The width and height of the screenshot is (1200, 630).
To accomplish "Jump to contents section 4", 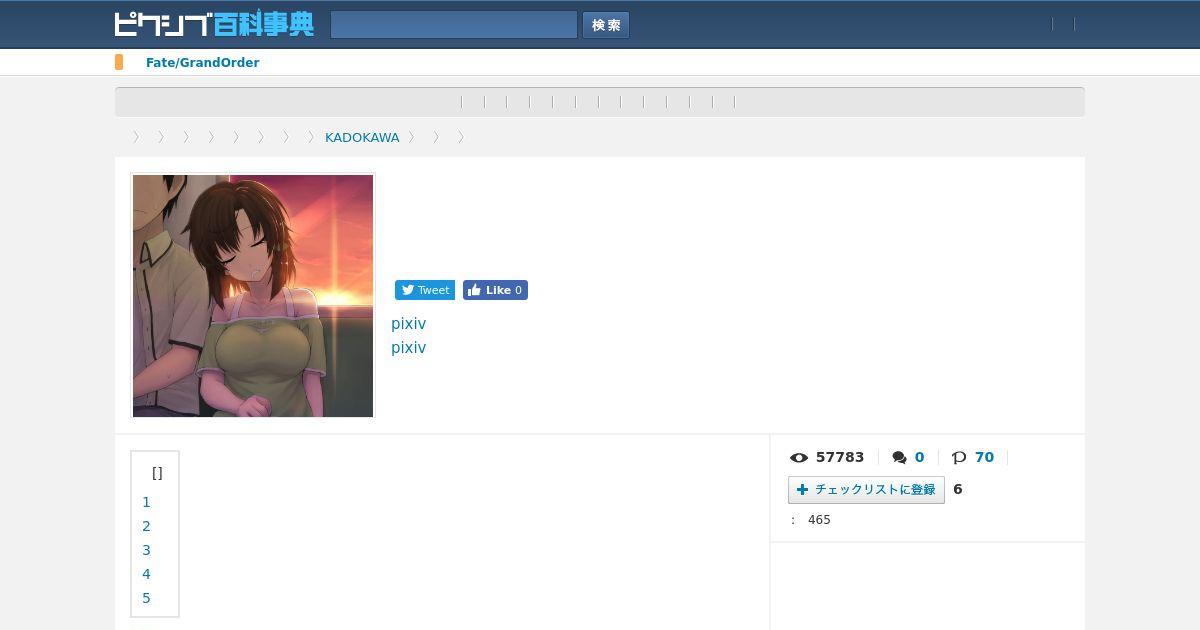I will (146, 574).
